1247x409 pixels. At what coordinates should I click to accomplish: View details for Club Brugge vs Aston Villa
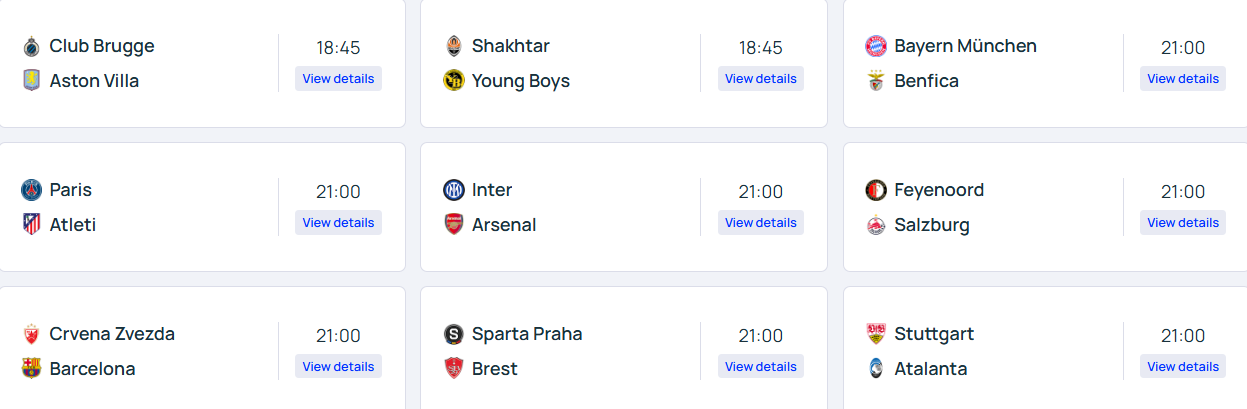click(338, 79)
